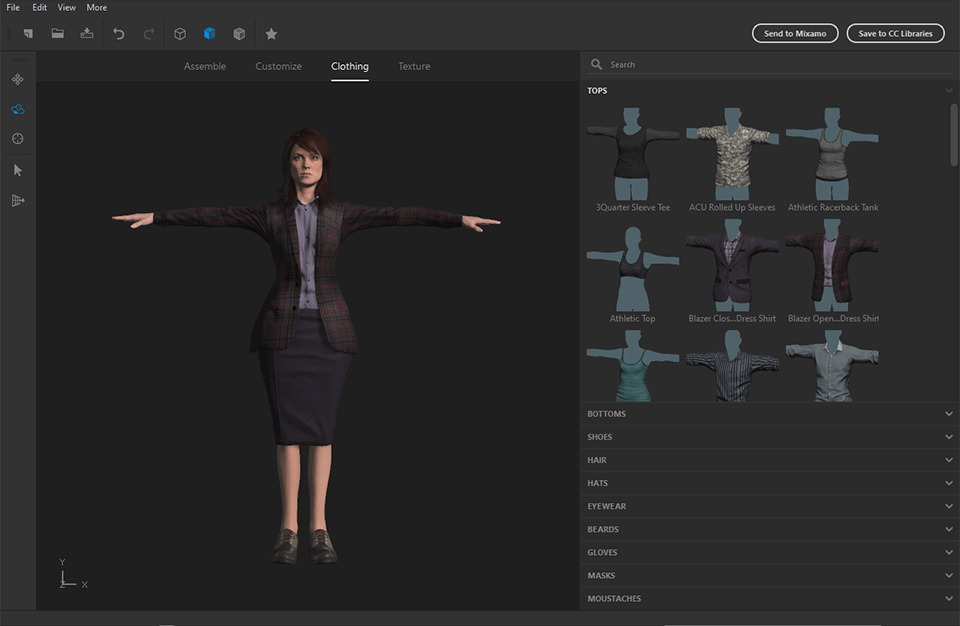This screenshot has height=626, width=960.
Task: Select the camera pan tool
Action: tap(17, 79)
